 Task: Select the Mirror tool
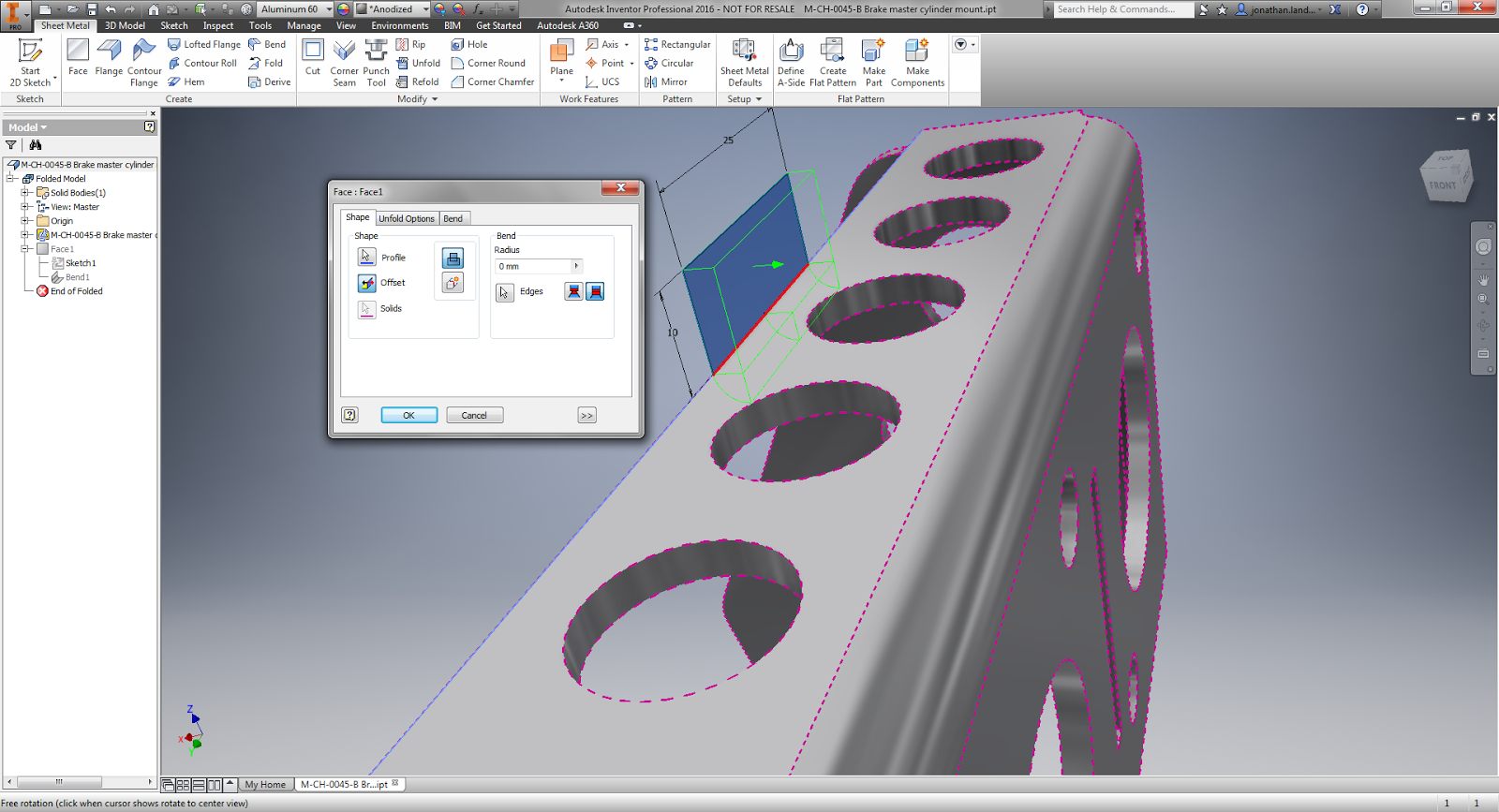tap(665, 81)
